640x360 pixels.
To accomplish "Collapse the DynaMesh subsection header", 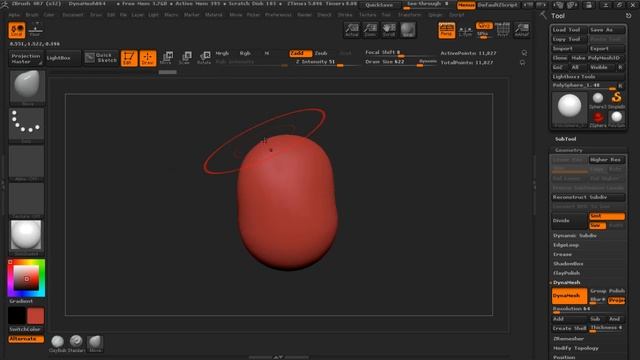I will [567, 282].
